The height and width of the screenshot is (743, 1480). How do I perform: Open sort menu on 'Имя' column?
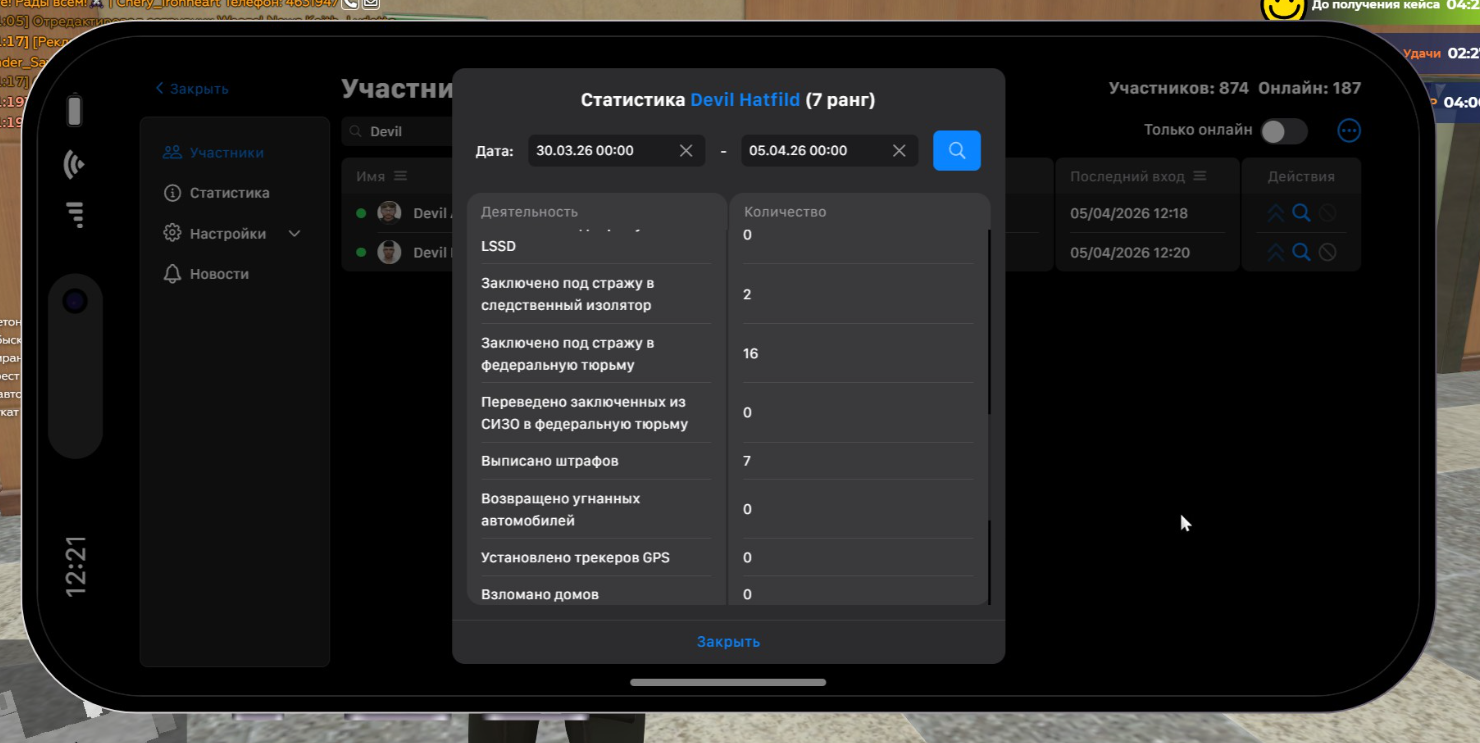[400, 177]
